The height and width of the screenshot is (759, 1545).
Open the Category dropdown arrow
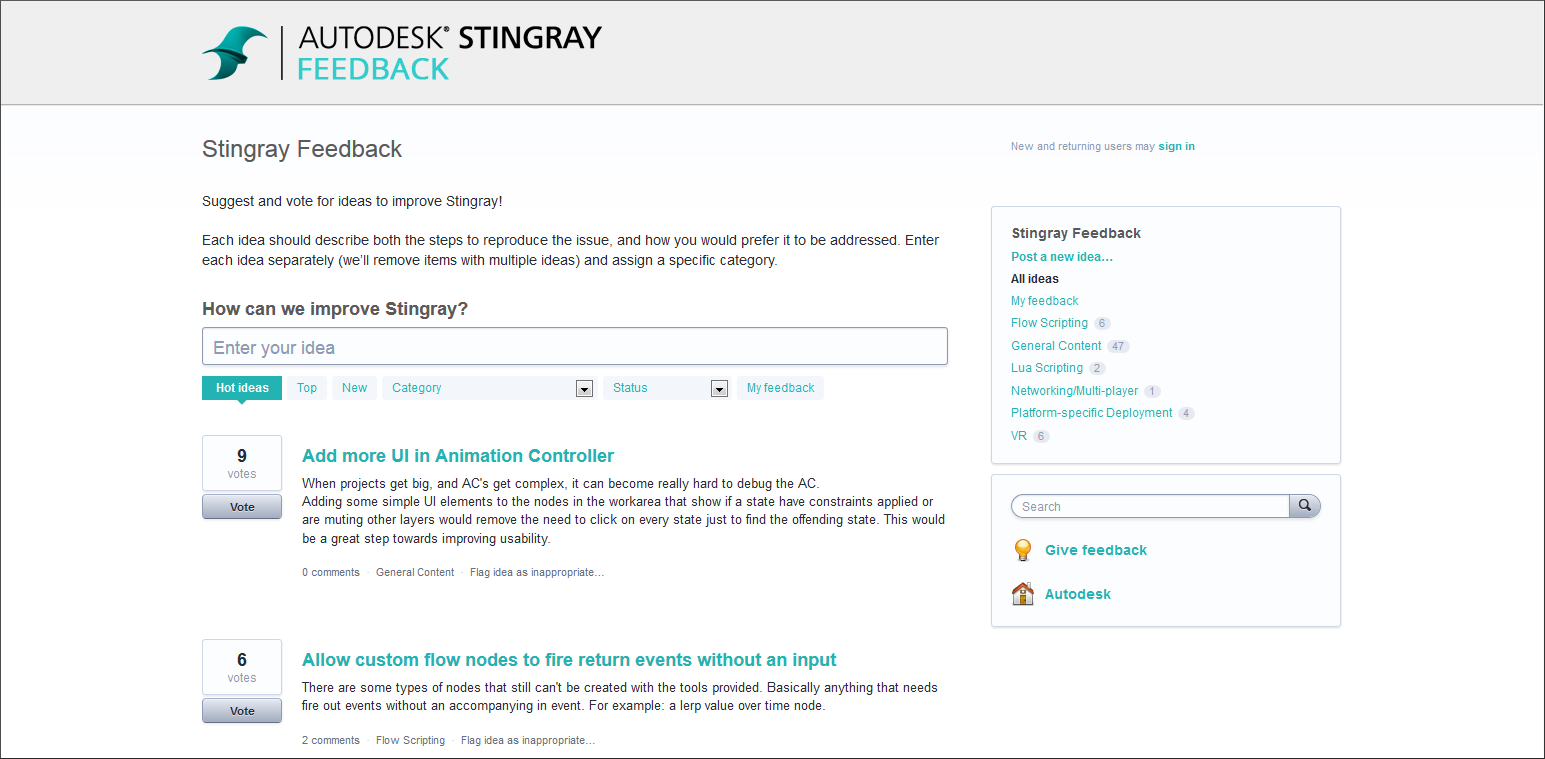585,389
